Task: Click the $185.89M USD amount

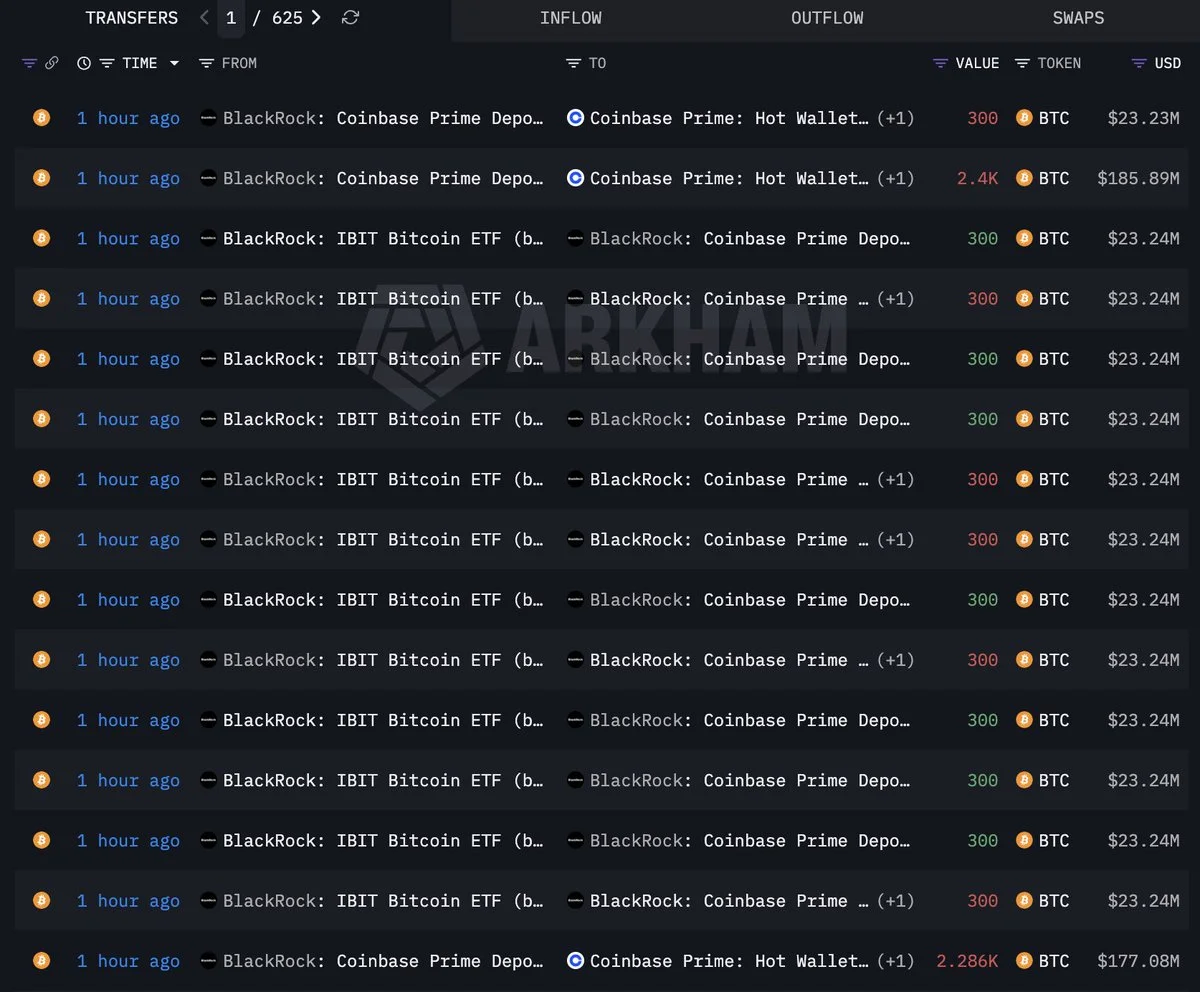Action: 1139,178
